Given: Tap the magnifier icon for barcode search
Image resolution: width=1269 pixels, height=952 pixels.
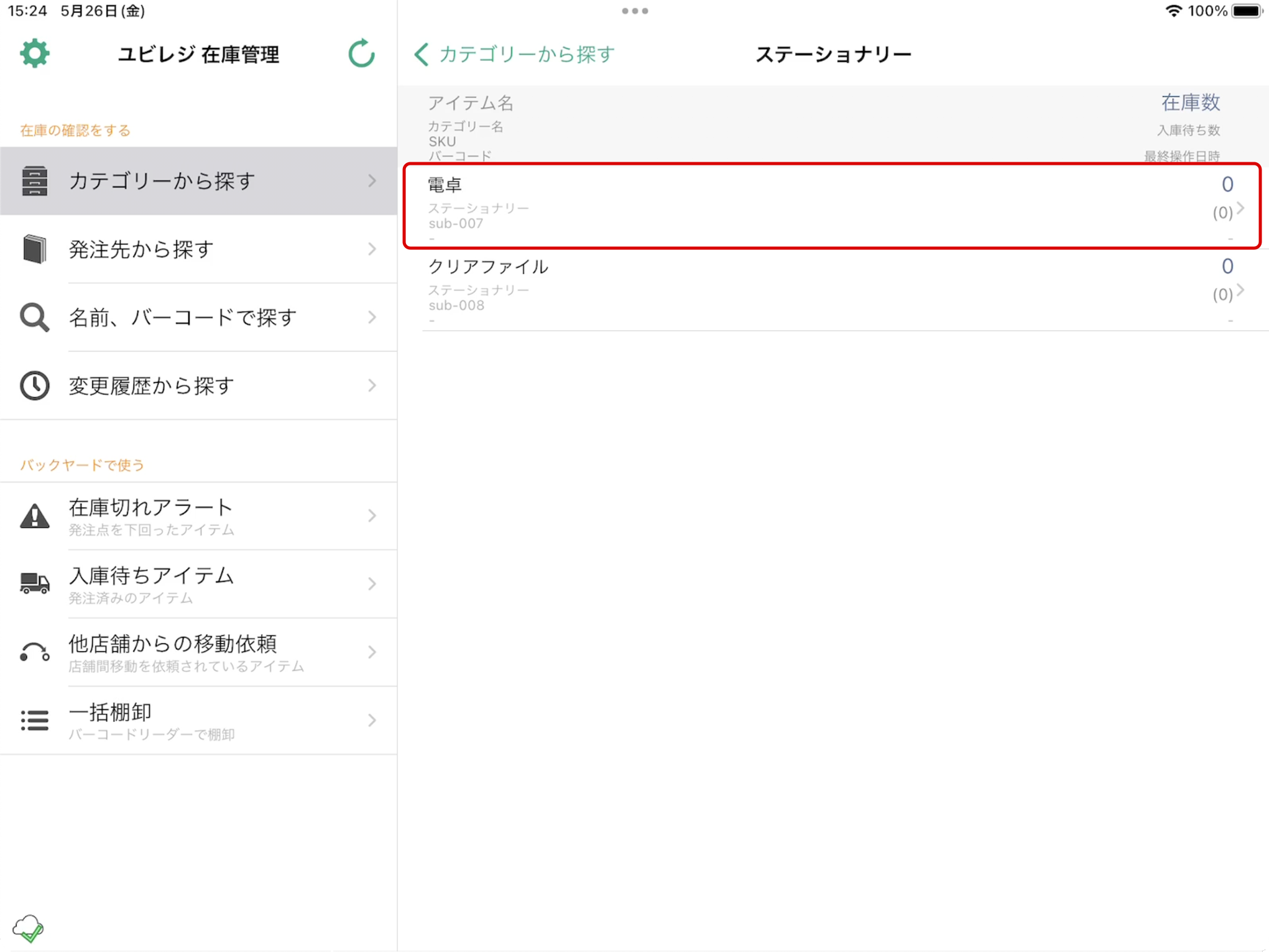Looking at the screenshot, I should (34, 318).
